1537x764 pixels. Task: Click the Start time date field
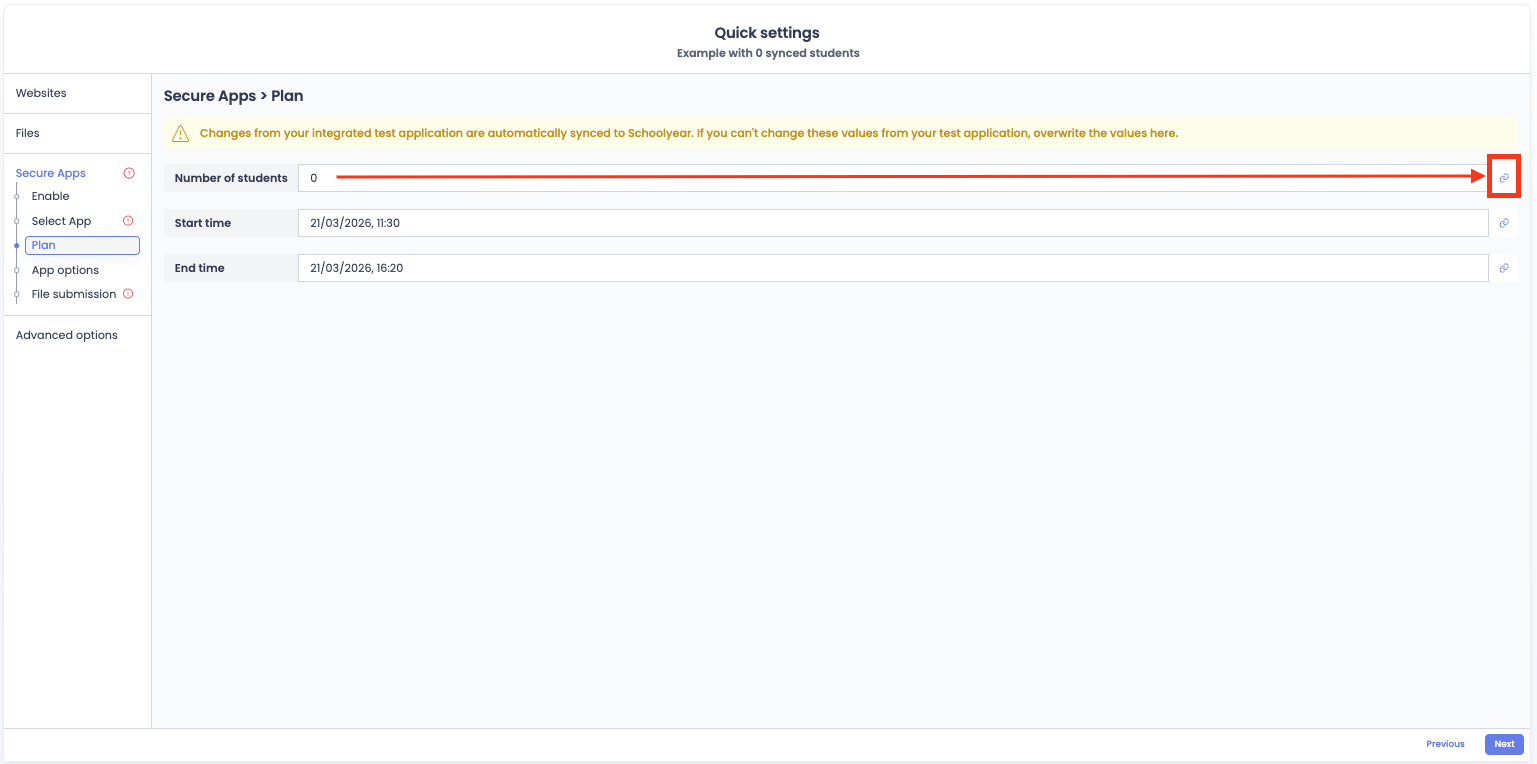(892, 223)
